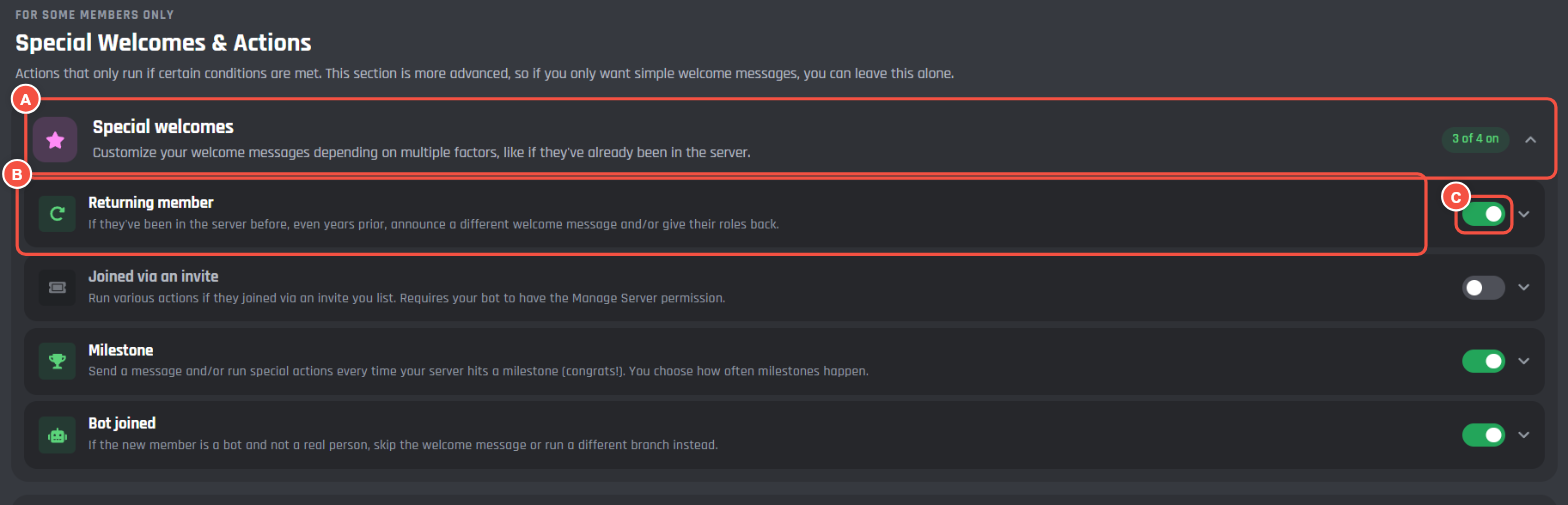The width and height of the screenshot is (1568, 505).
Task: Disable the Returning member toggle
Action: [1483, 214]
